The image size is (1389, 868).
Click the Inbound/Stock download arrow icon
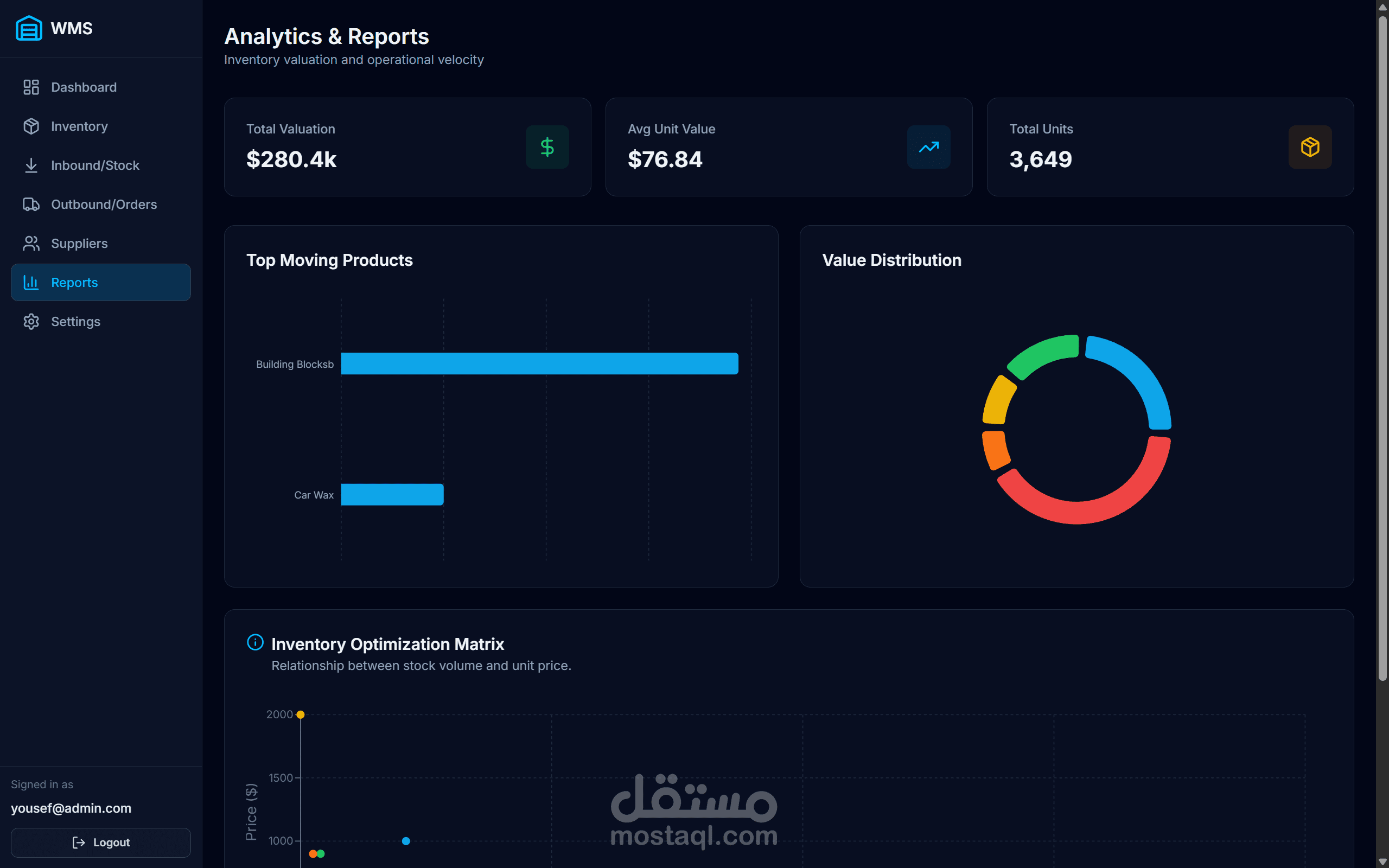pos(31,165)
